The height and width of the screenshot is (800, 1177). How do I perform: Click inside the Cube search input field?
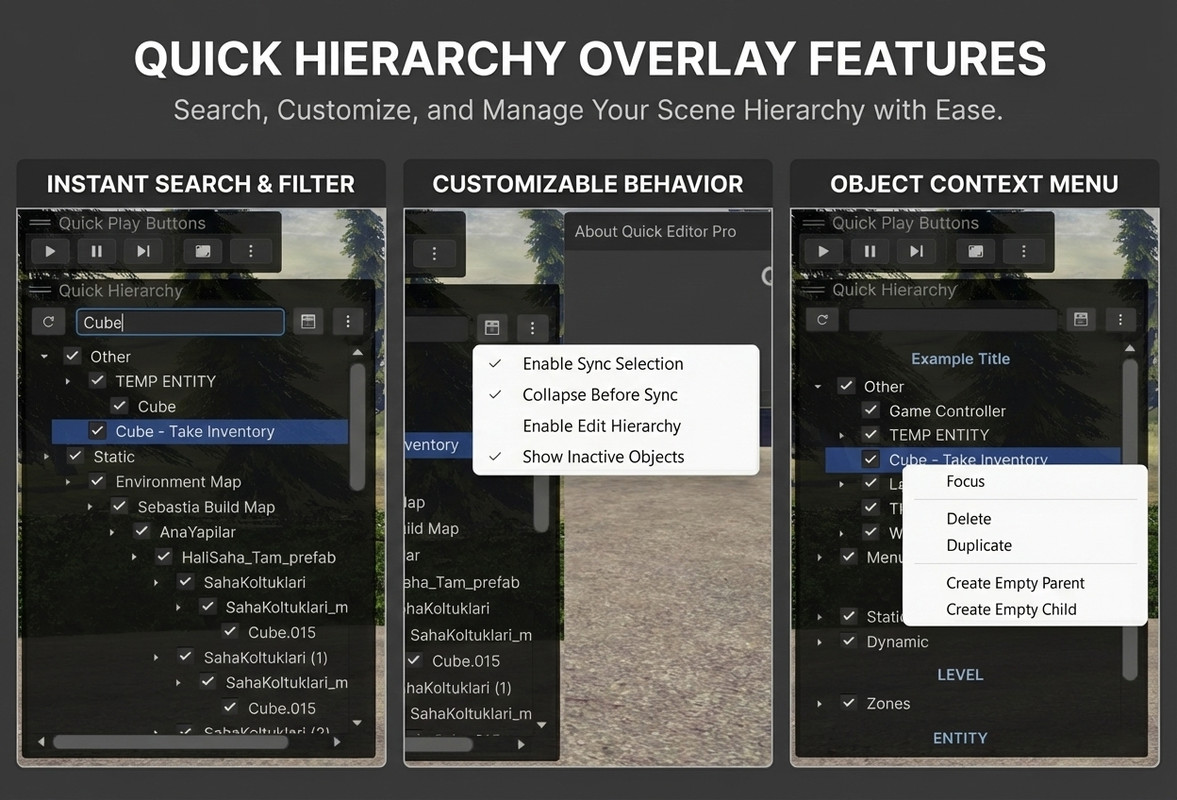coord(180,322)
